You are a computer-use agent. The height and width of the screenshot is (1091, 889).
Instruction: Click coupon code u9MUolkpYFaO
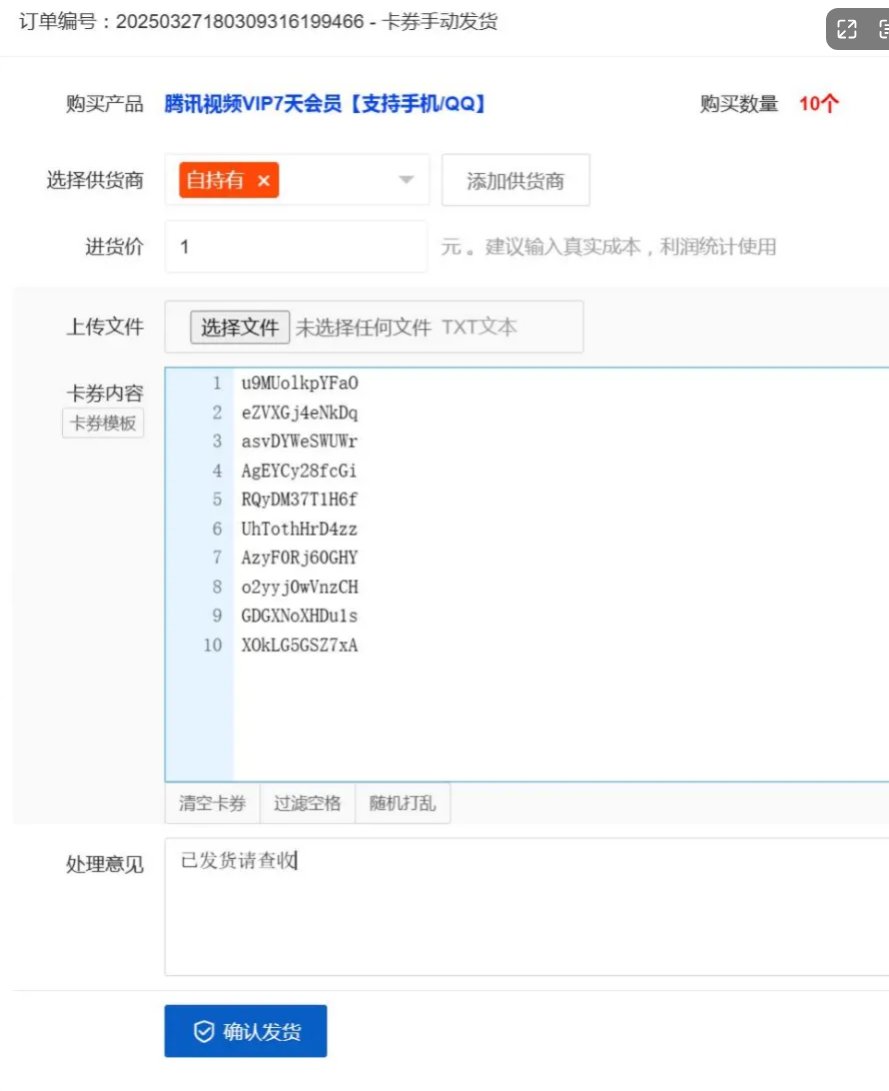(x=300, y=383)
